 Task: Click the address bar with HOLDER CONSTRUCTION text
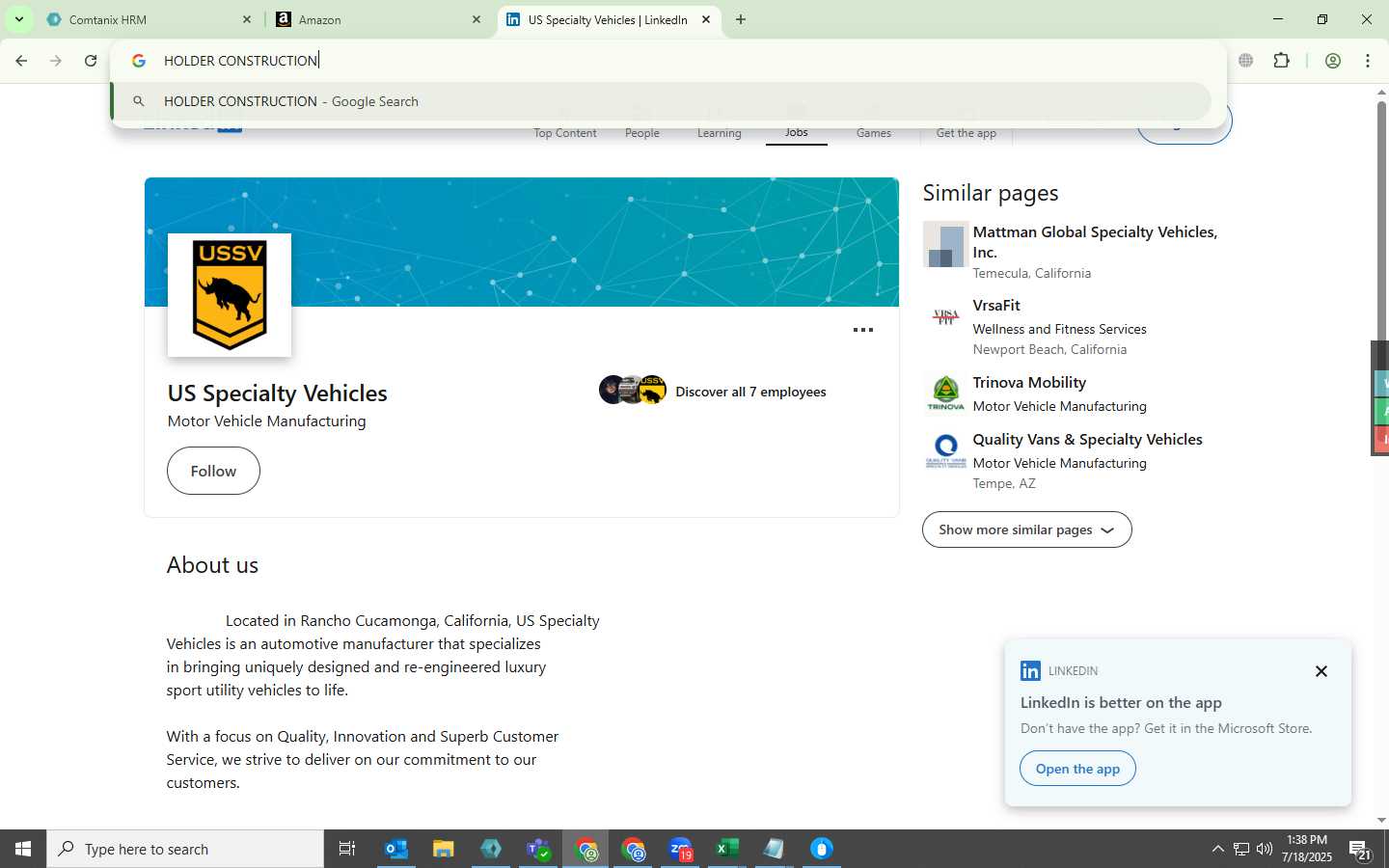pos(666,61)
